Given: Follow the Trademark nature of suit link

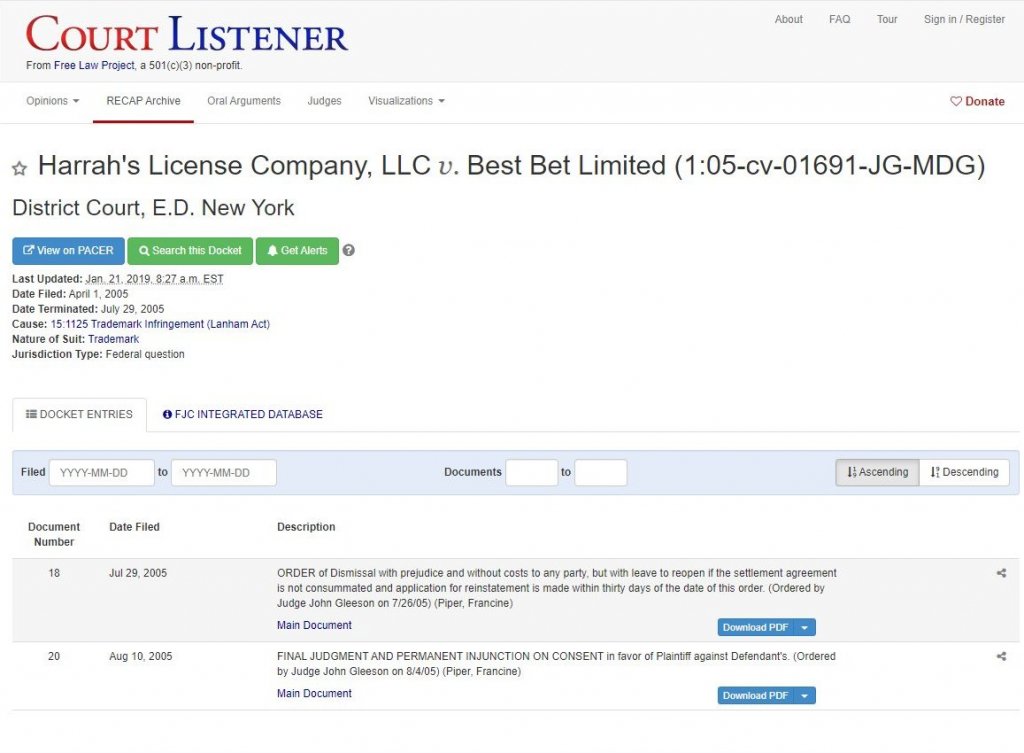Looking at the screenshot, I should point(114,339).
